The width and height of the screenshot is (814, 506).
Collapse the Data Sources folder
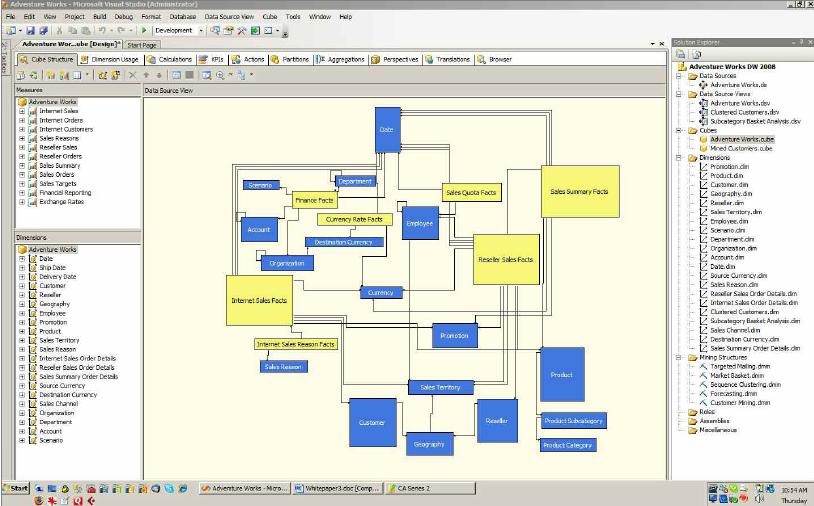(x=679, y=76)
